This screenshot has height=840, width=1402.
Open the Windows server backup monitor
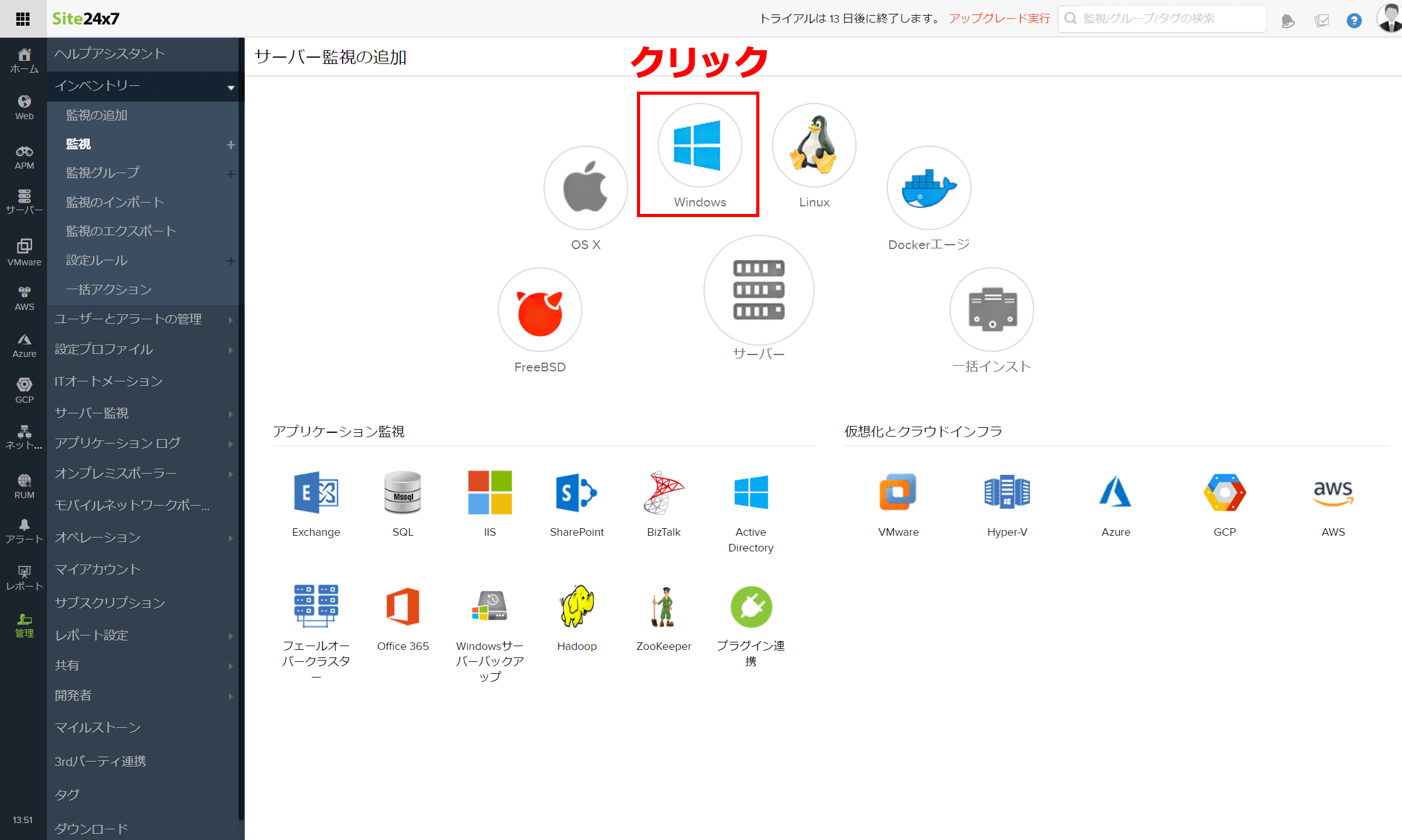490,607
